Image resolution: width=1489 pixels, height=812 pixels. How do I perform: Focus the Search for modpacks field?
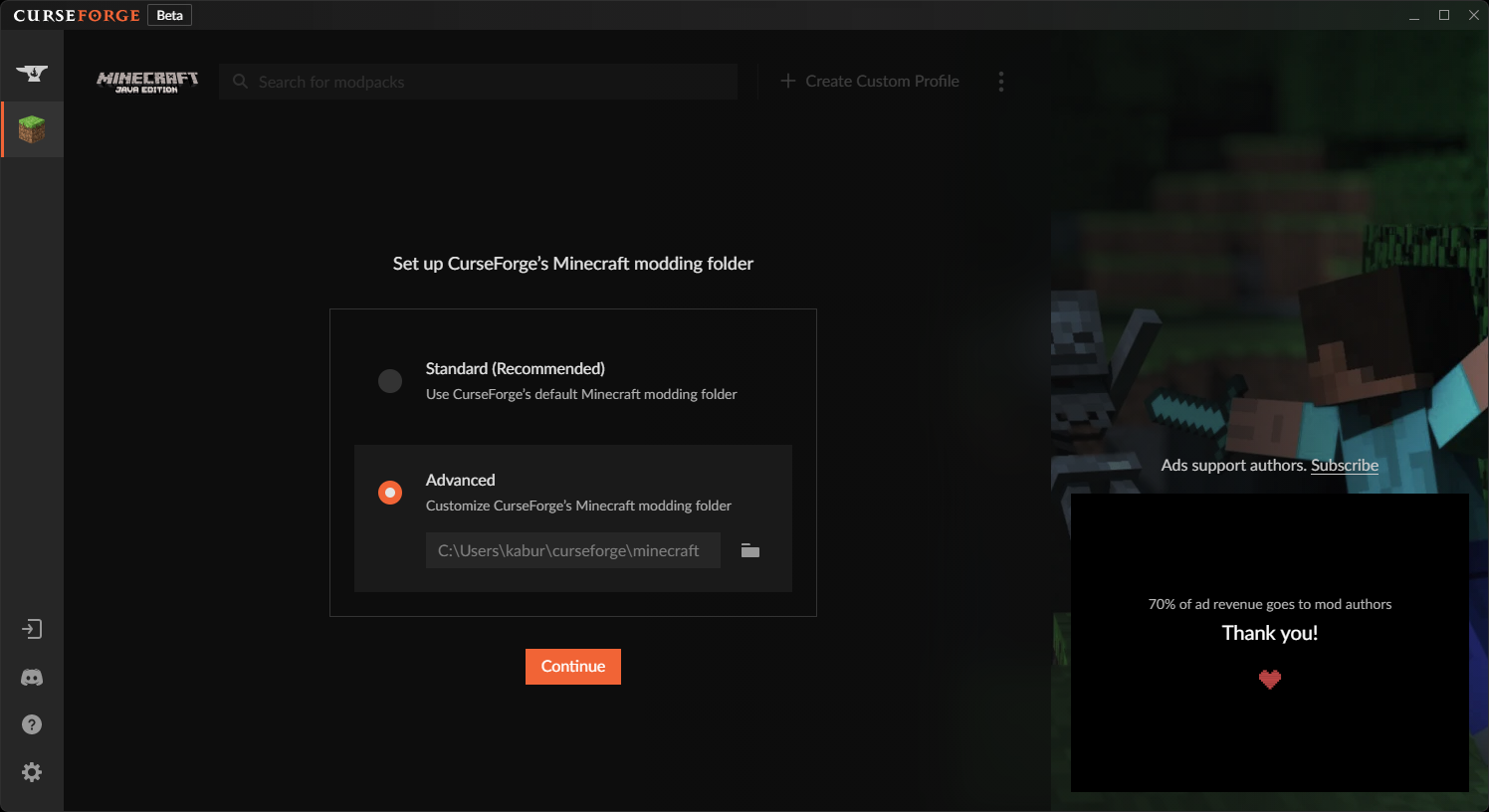point(479,82)
